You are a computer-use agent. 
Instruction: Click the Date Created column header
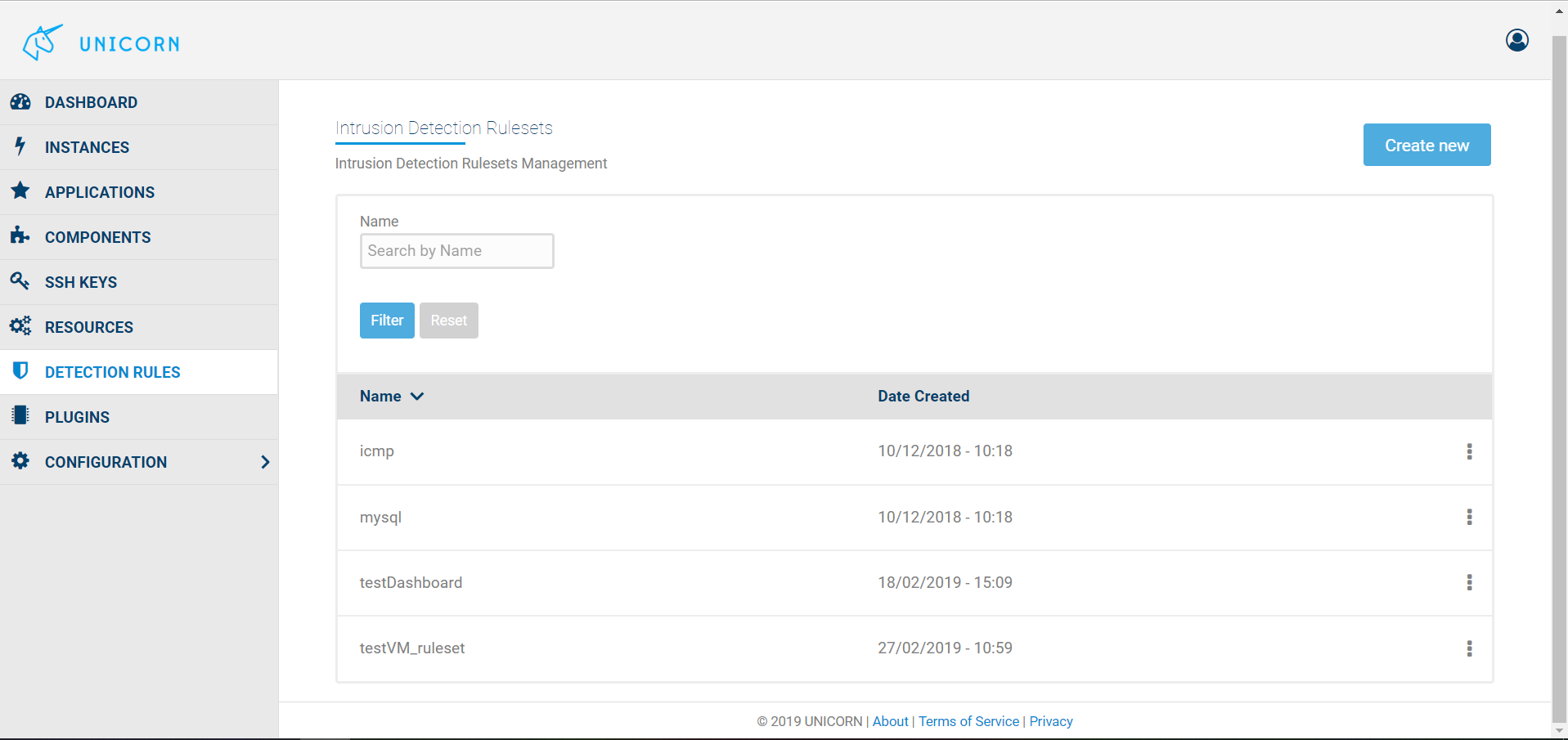coord(923,397)
